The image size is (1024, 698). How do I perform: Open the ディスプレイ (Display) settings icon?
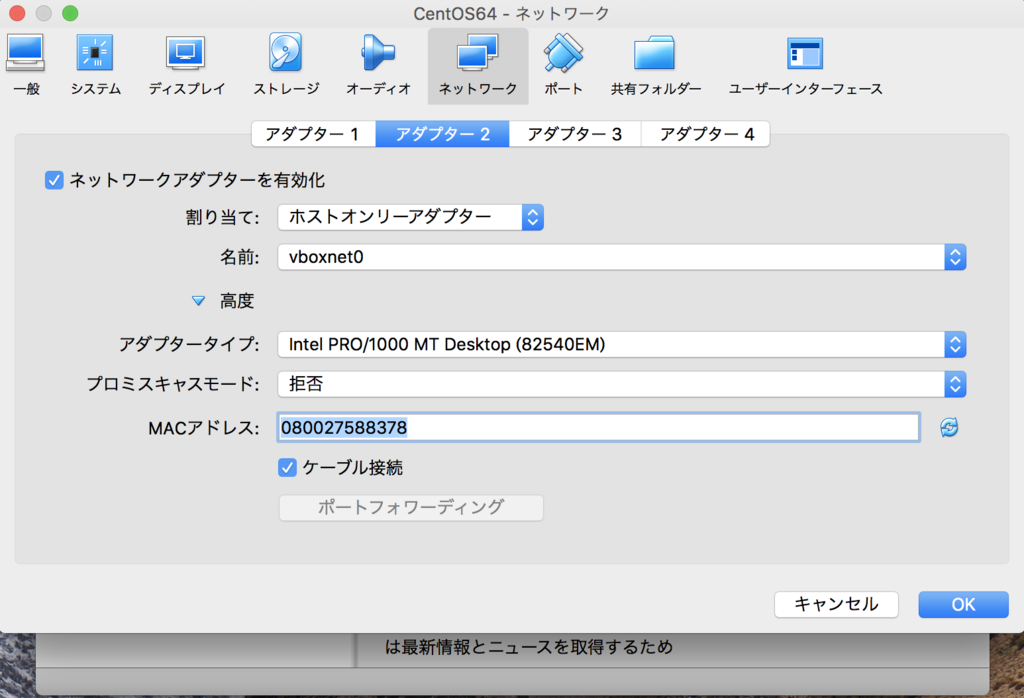(x=186, y=65)
